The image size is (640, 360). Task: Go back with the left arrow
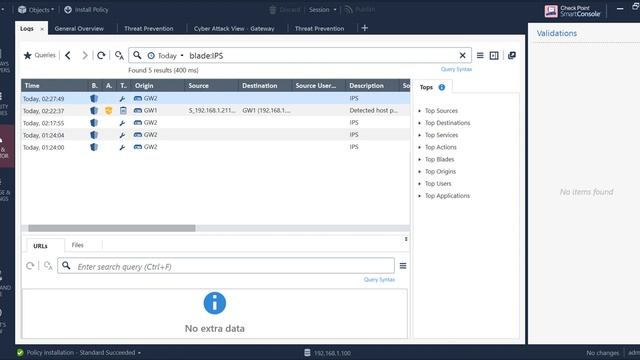(x=68, y=55)
